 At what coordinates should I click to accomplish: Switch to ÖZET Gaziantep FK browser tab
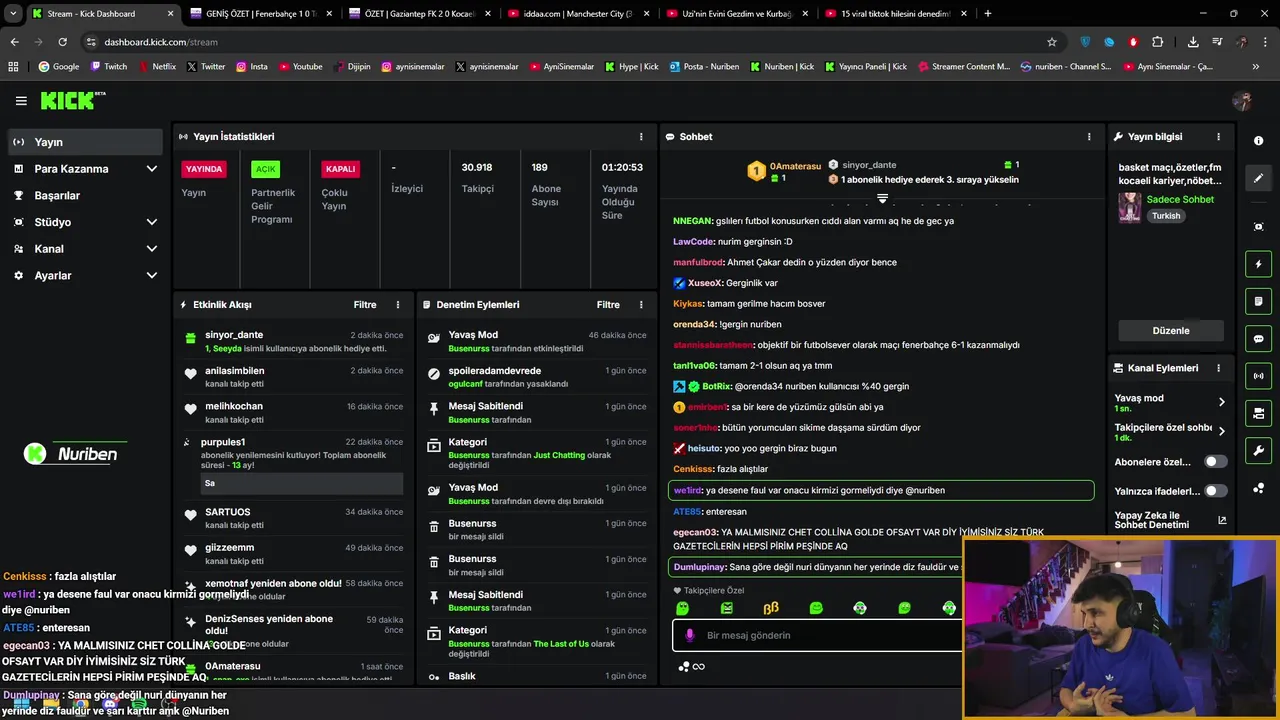[x=418, y=14]
